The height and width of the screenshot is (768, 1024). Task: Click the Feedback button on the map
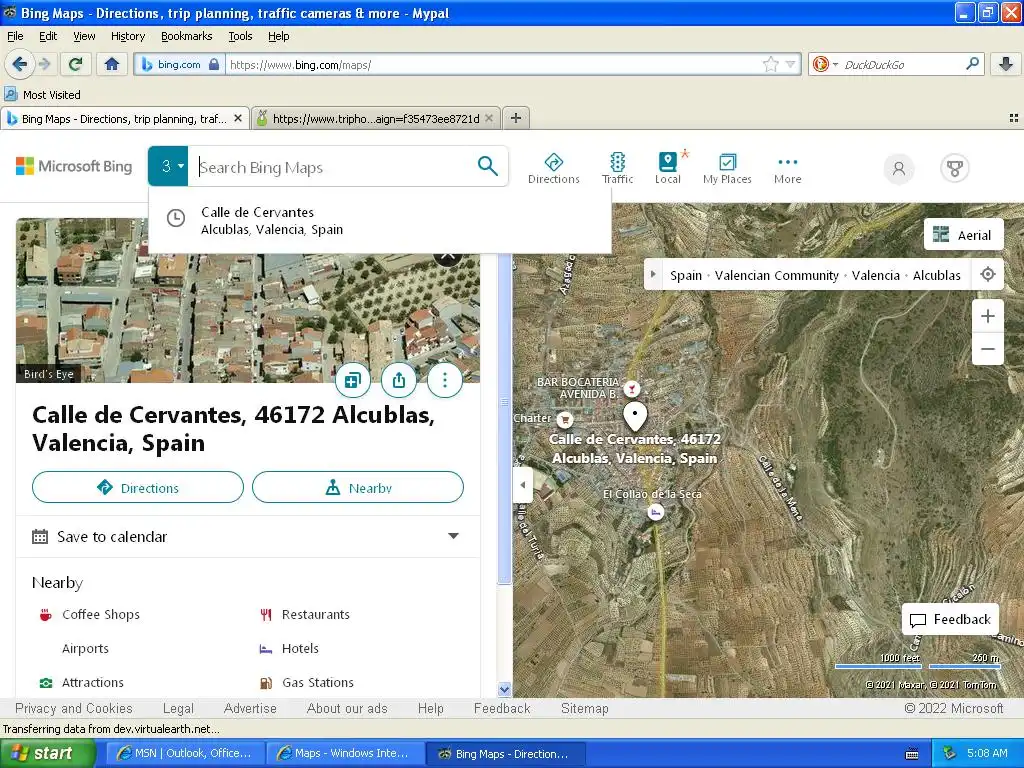[x=950, y=618]
